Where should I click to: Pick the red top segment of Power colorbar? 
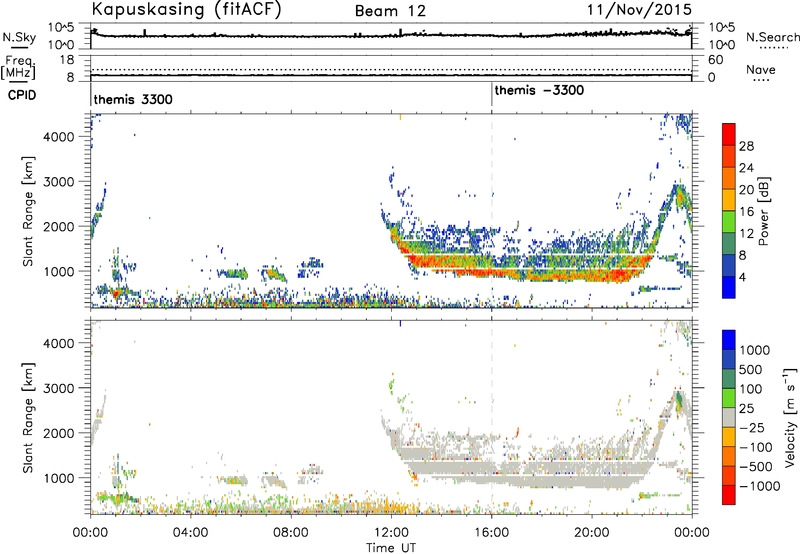click(729, 134)
